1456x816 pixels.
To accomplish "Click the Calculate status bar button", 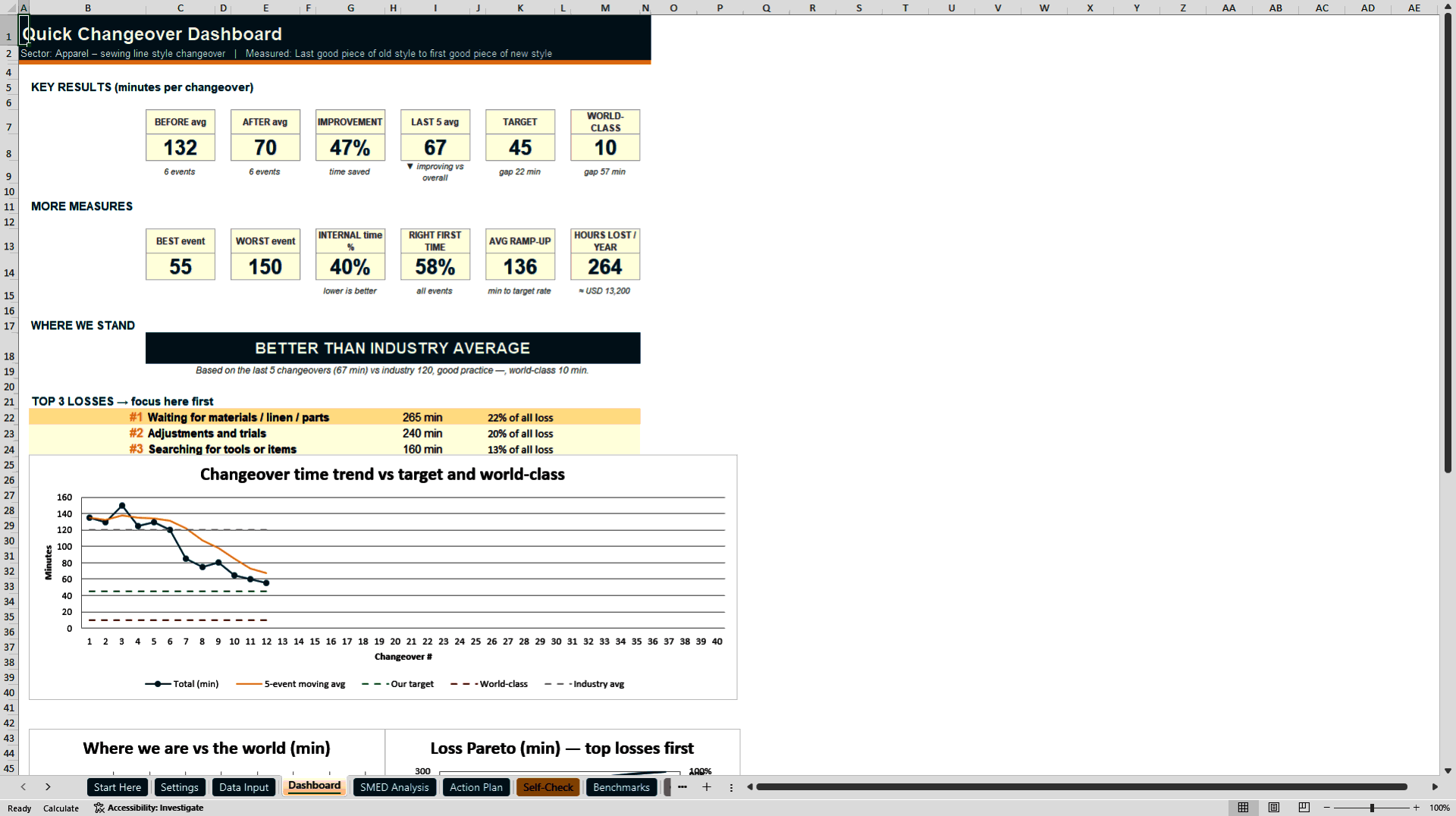I will (61, 808).
